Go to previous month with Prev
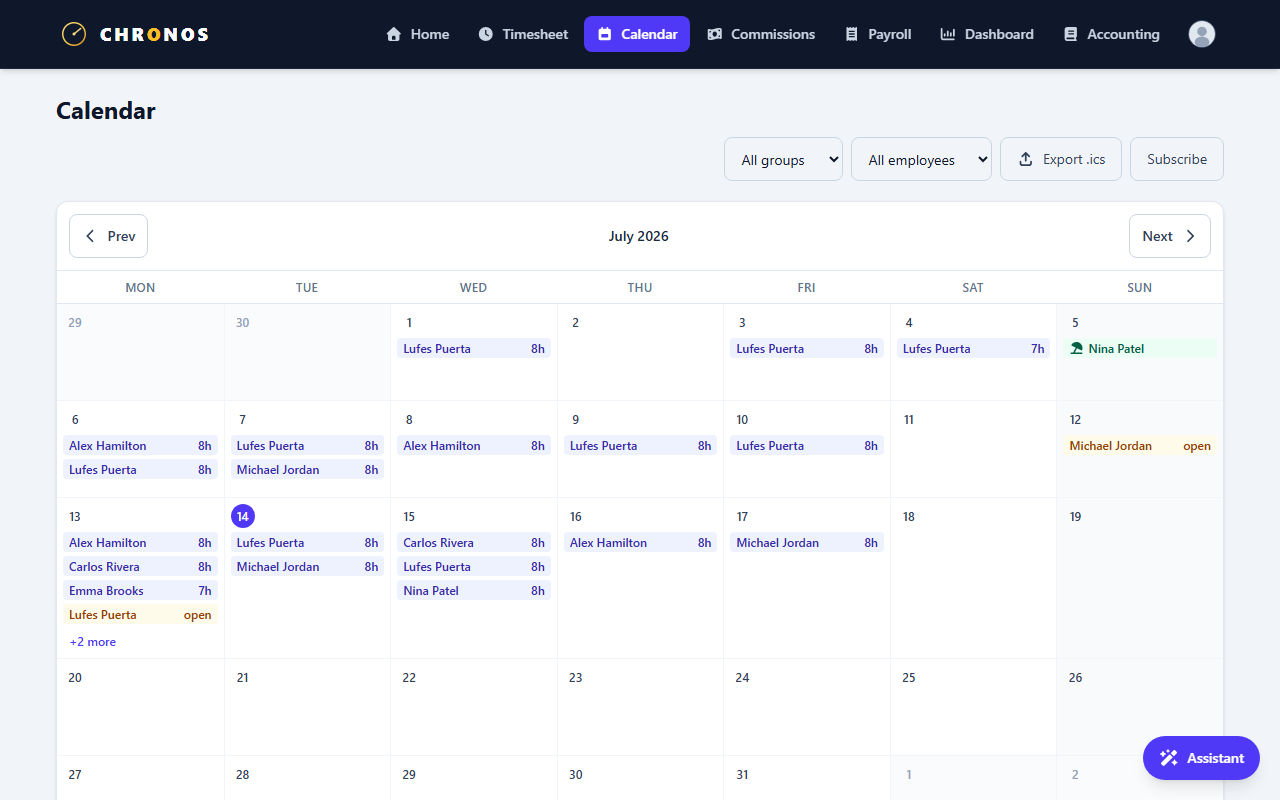Image resolution: width=1280 pixels, height=800 pixels. 108,236
